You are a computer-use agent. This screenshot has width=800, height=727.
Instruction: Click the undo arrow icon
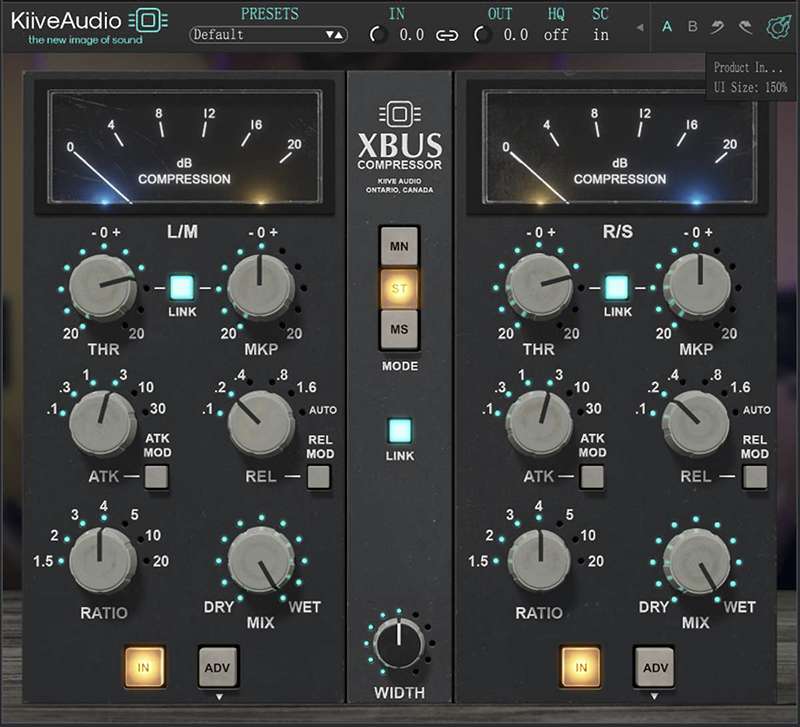point(718,27)
